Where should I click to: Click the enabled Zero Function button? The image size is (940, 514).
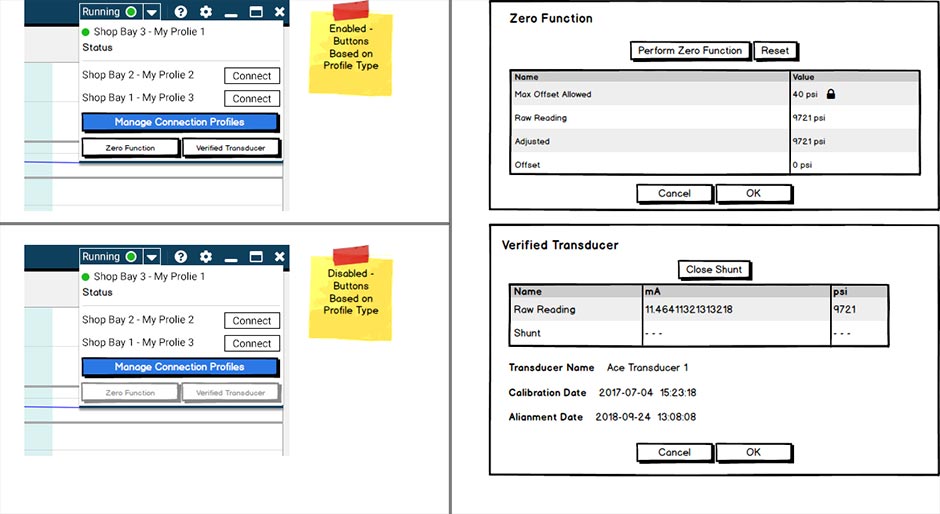[x=131, y=148]
